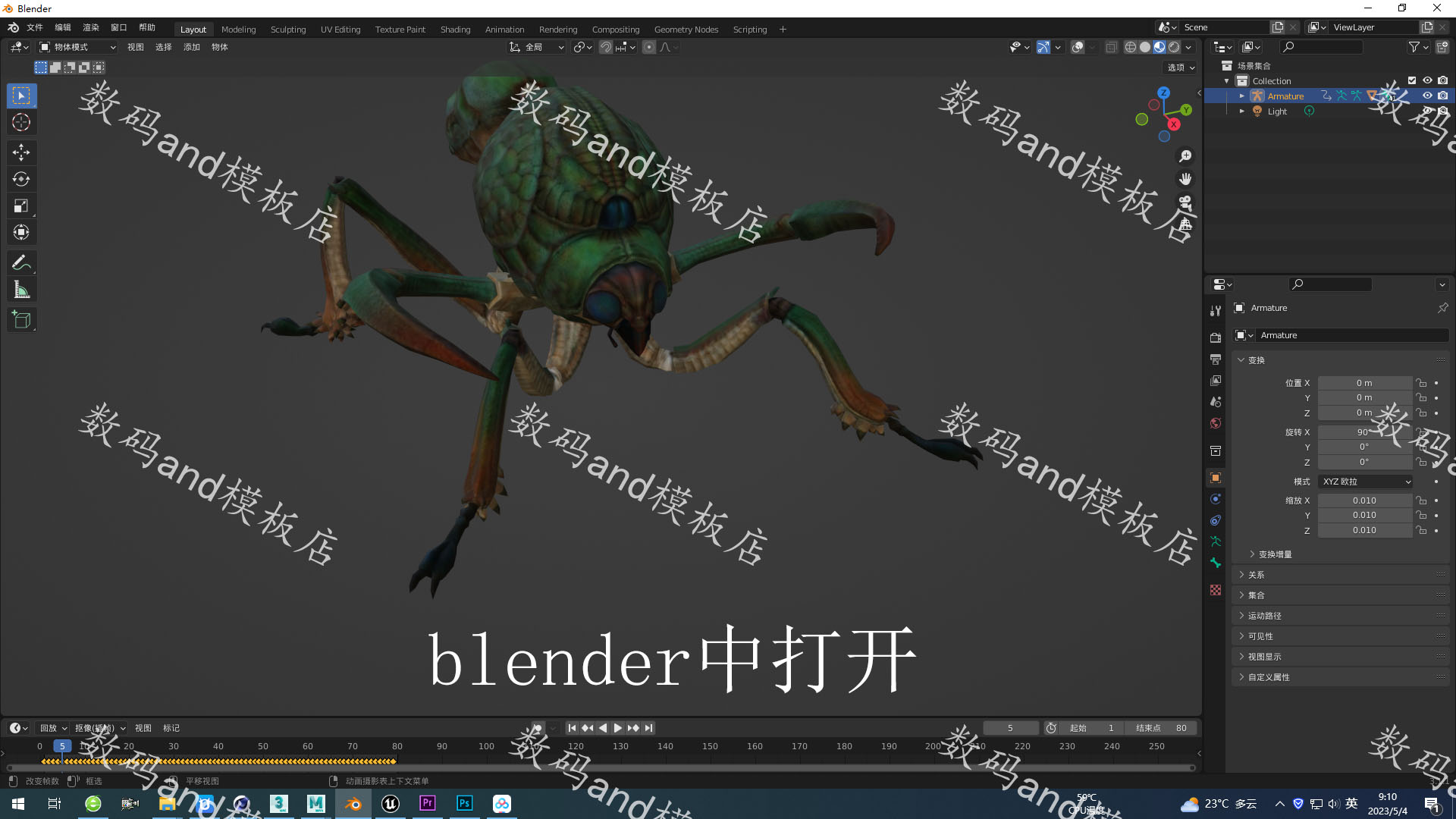Viewport: 1456px width, 819px height.
Task: Open the Physics properties tab
Action: point(1216,499)
